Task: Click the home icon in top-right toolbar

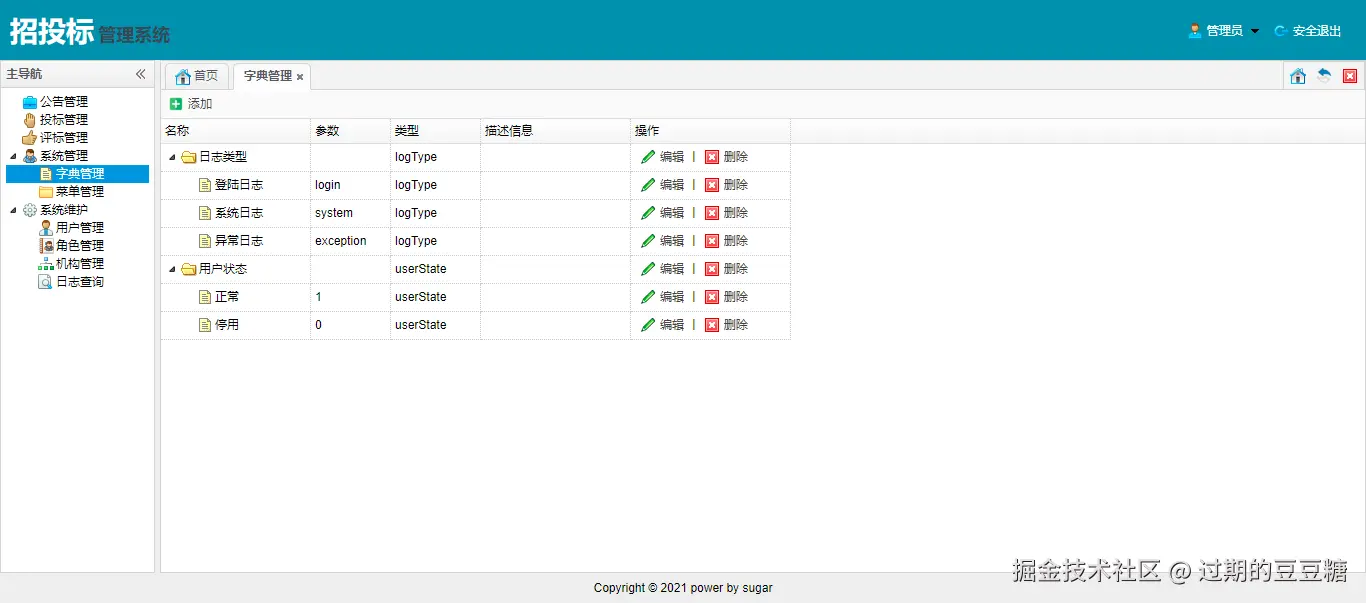Action: 1298,76
